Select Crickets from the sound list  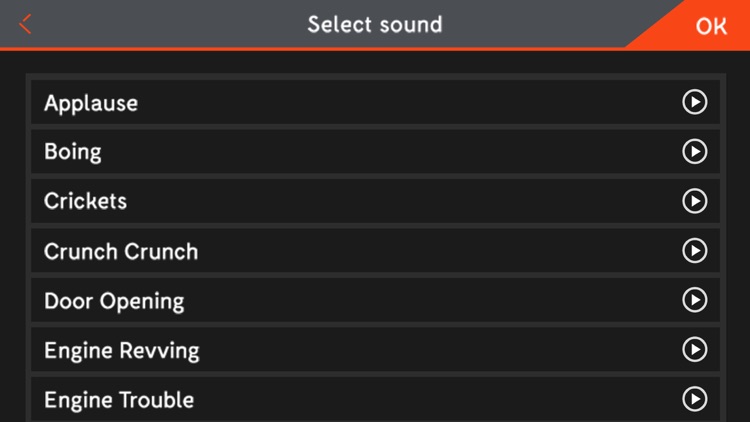(375, 201)
